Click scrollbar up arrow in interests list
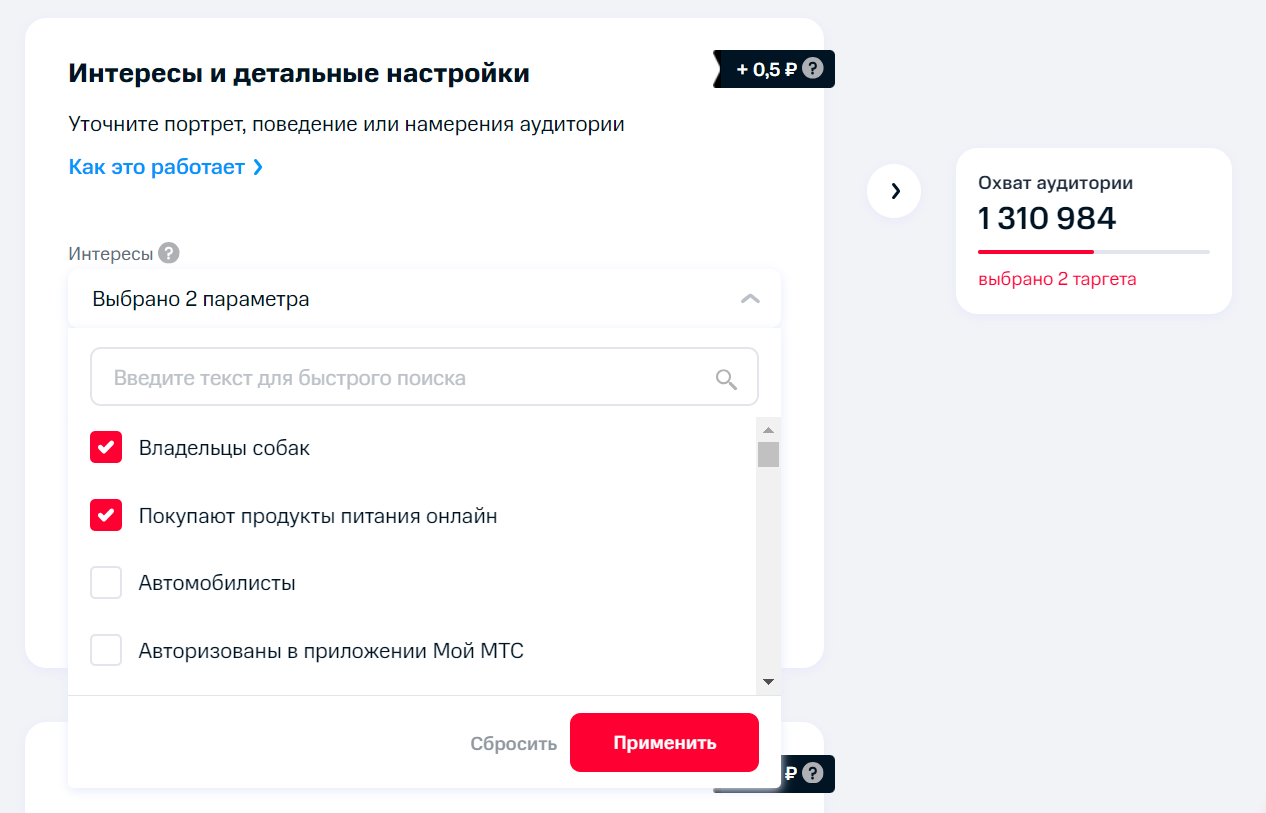This screenshot has height=813, width=1266. 768,430
